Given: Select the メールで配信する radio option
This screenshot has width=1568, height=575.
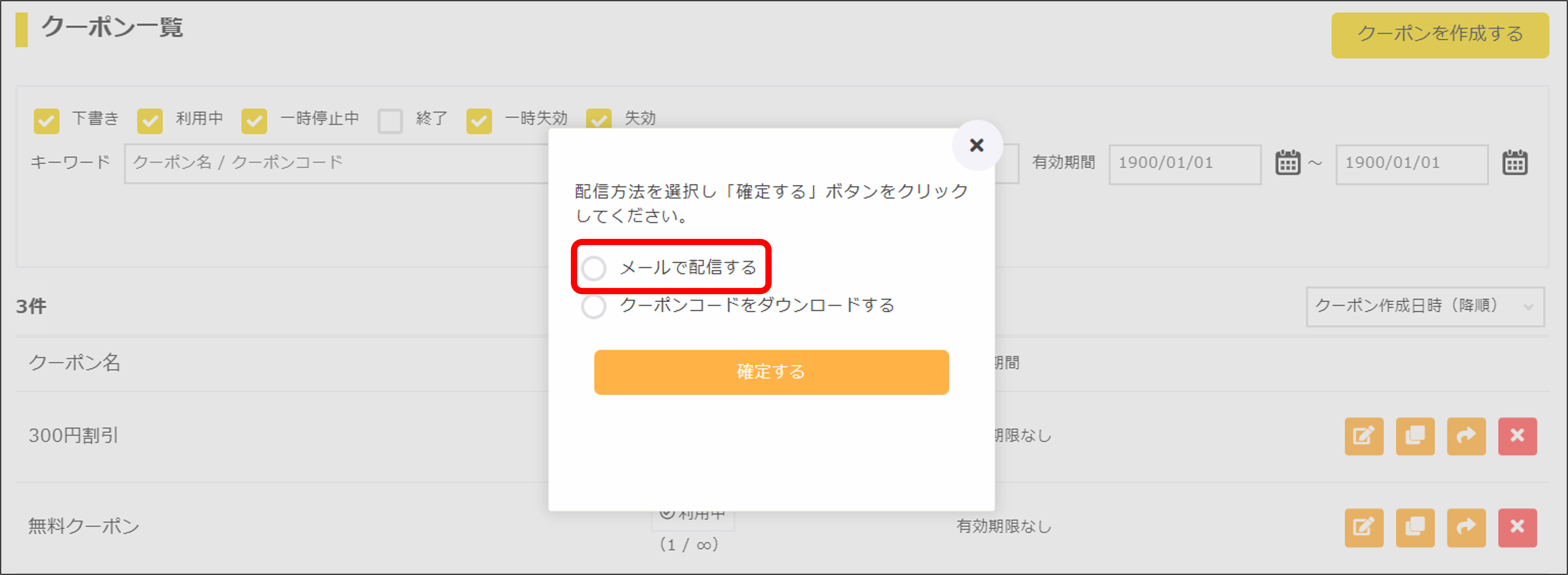Looking at the screenshot, I should 593,268.
